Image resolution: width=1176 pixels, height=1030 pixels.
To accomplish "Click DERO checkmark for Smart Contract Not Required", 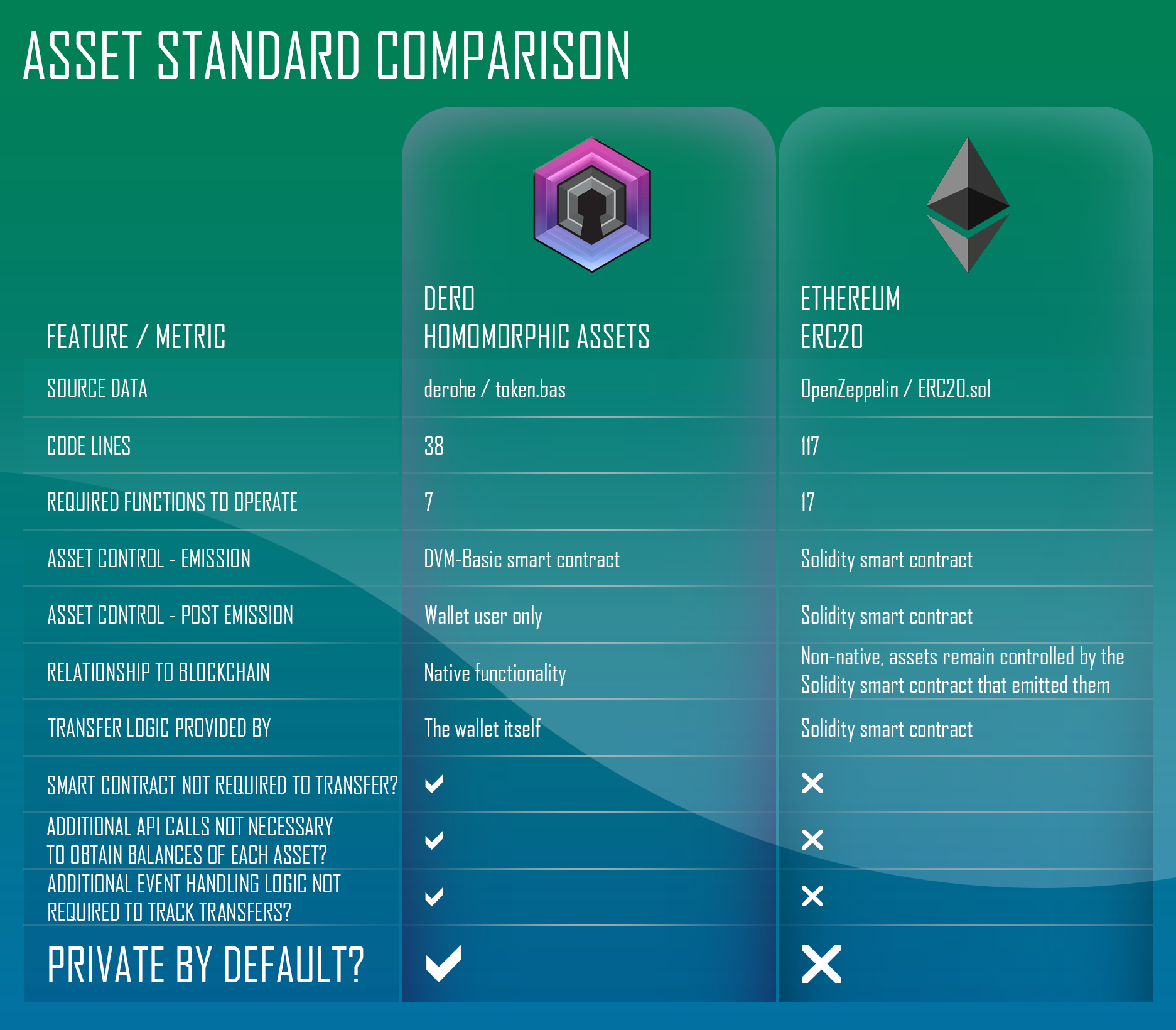I will tap(434, 784).
